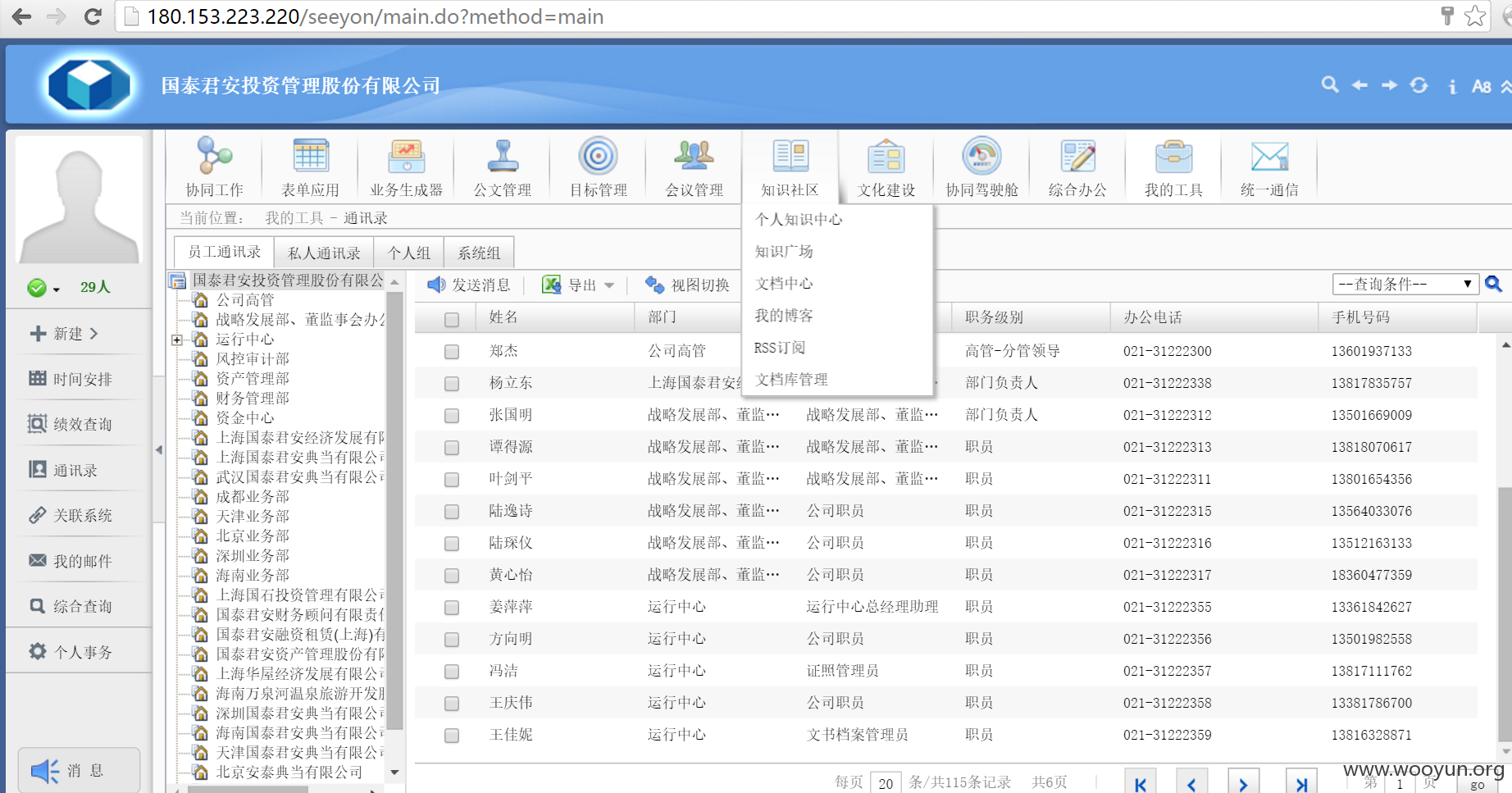This screenshot has height=793, width=1512.
Task: Select RSS订阅 from the dropdown menu
Action: 779,348
